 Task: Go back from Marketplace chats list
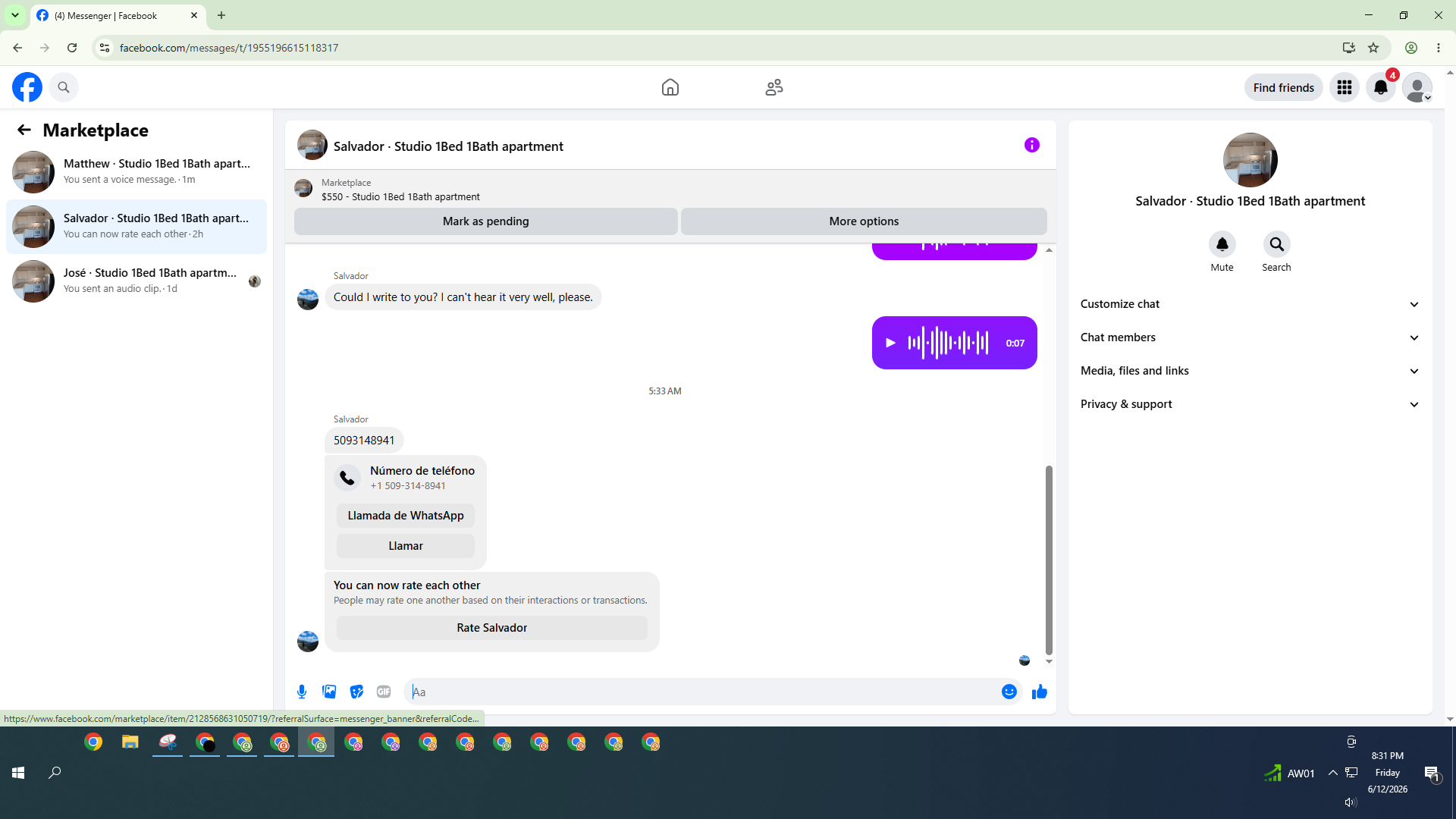coord(24,130)
